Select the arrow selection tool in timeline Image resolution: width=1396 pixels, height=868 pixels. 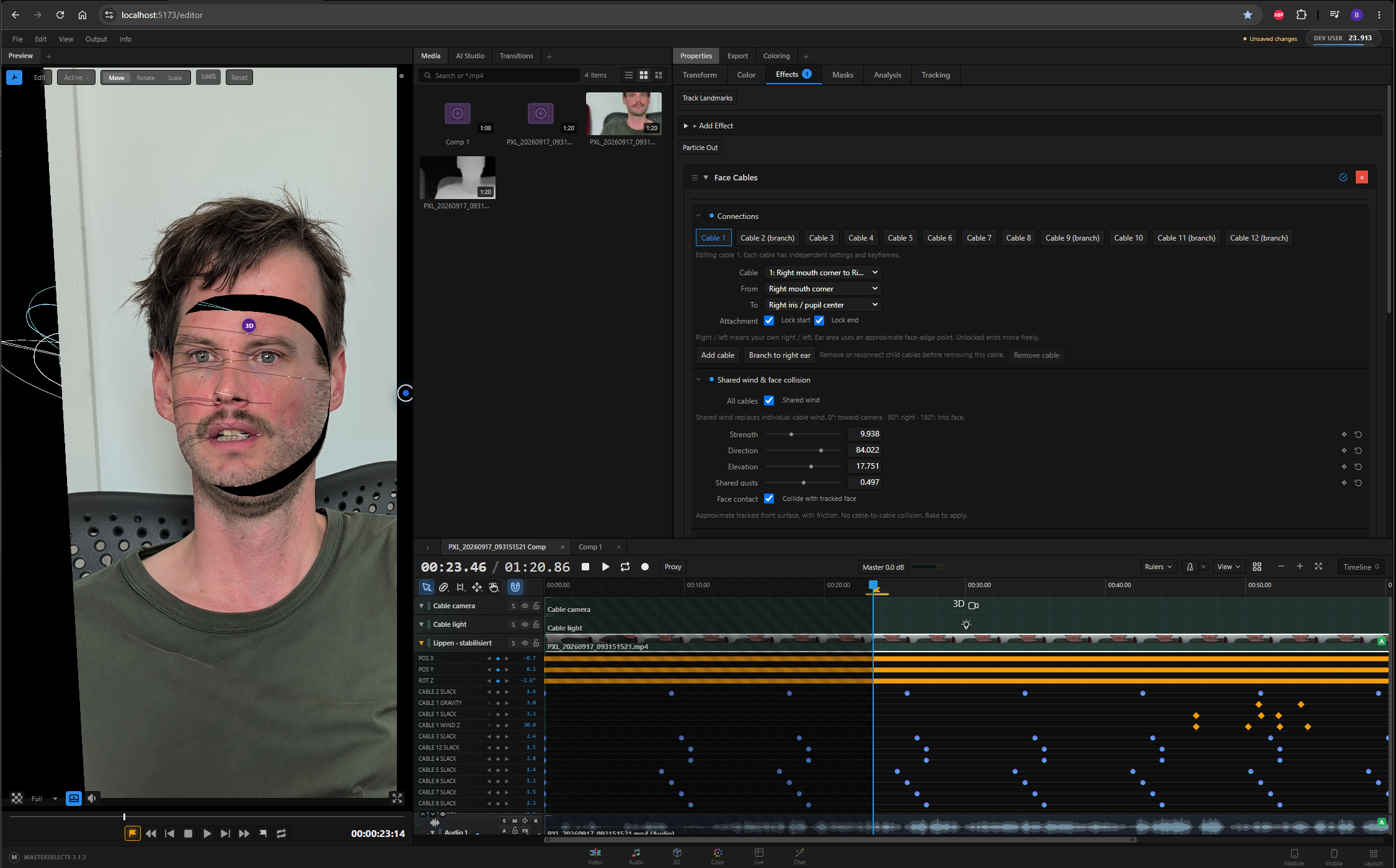click(427, 587)
